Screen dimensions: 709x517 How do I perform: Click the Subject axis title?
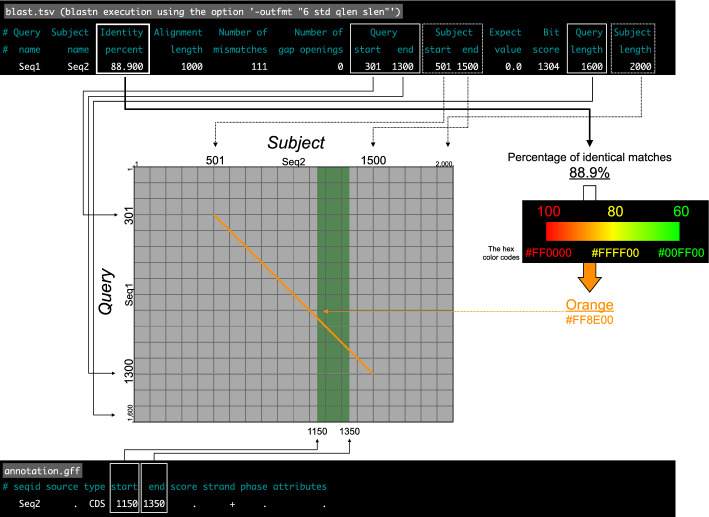(294, 143)
